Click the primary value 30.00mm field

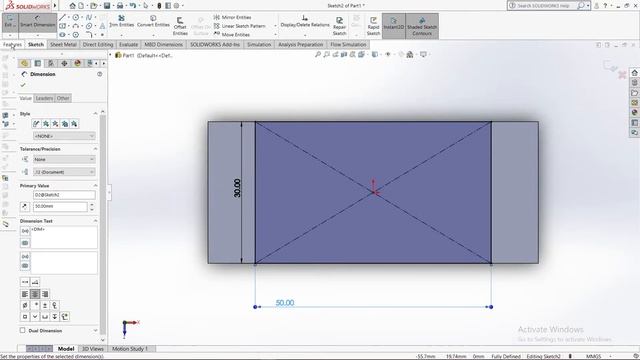point(60,207)
